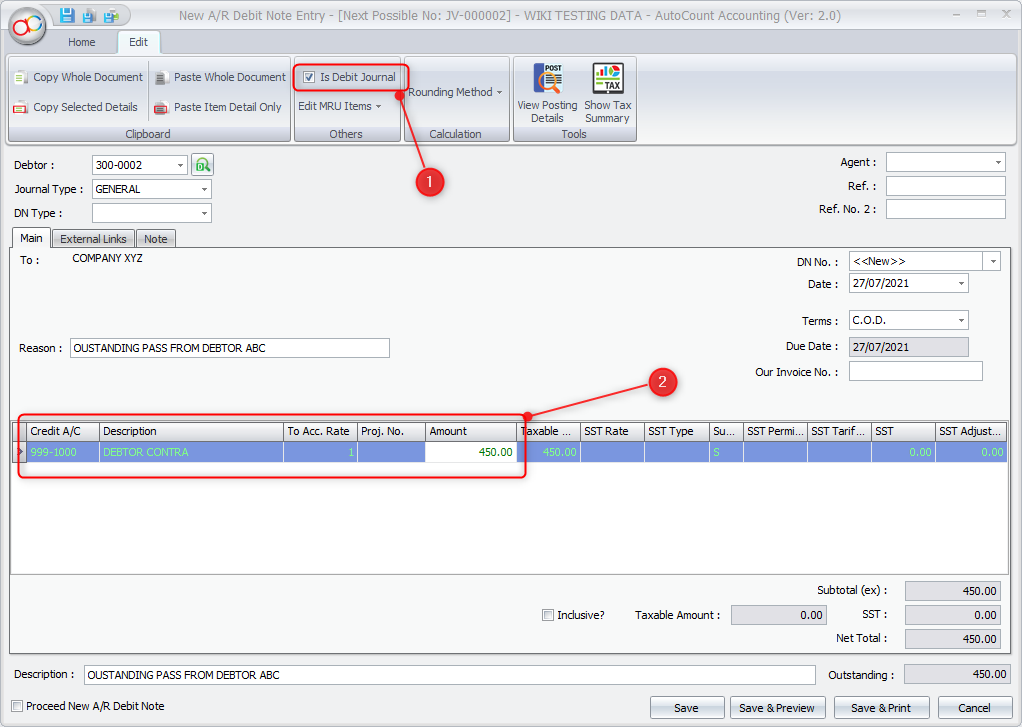Open the External Links tab

pyautogui.click(x=93, y=239)
